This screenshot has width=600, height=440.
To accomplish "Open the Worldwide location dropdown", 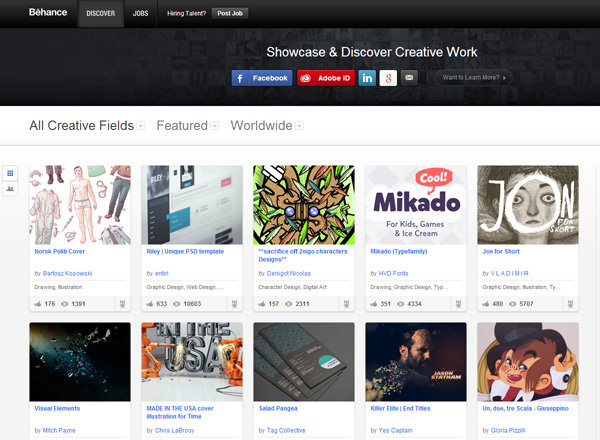I will point(267,125).
